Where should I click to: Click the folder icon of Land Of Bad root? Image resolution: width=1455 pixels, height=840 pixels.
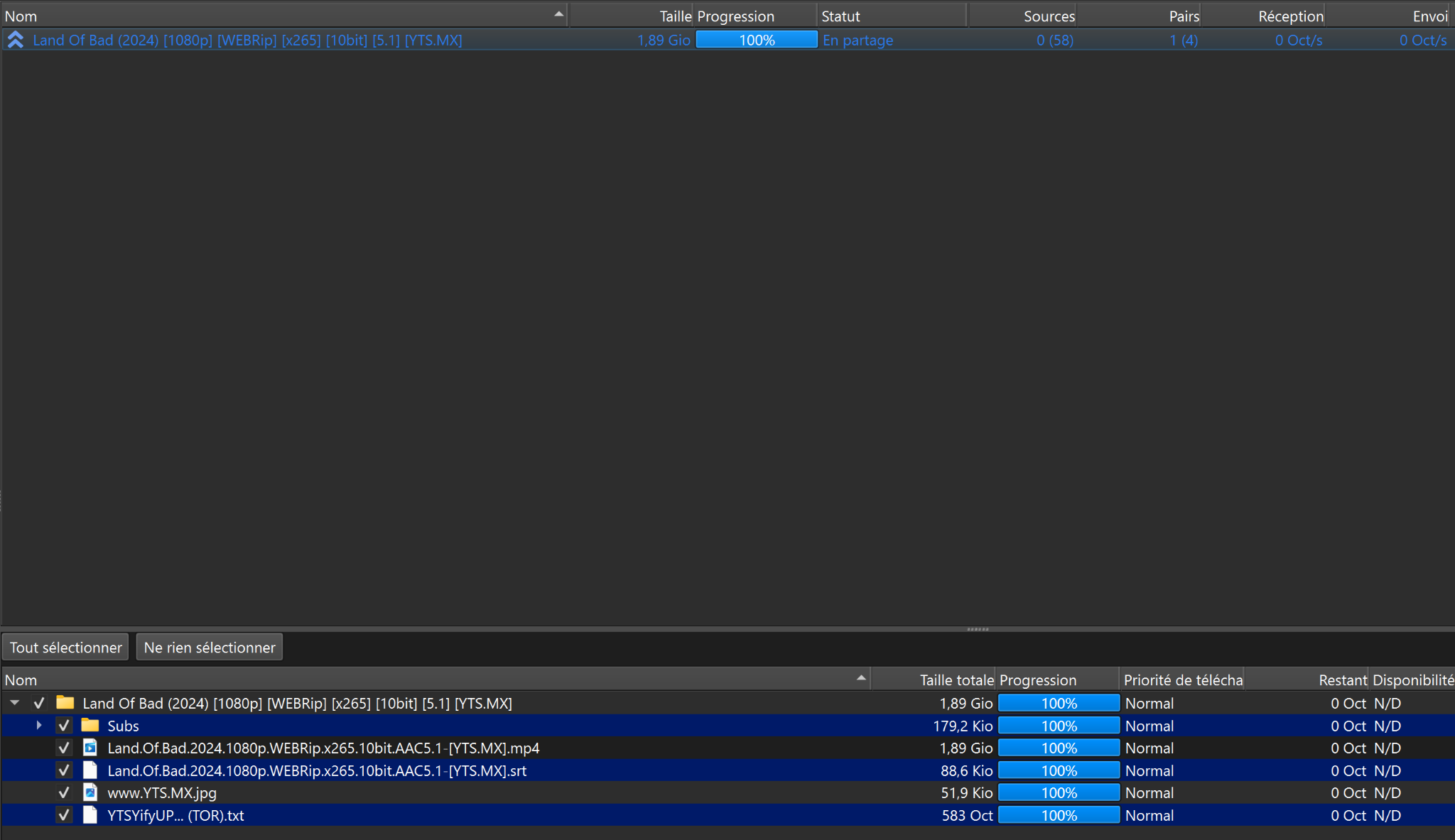(65, 703)
